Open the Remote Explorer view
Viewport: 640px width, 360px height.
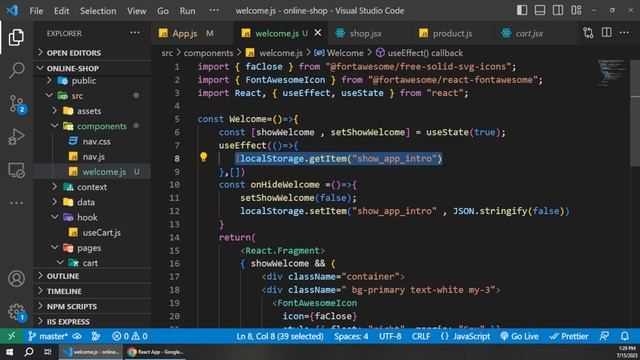click(16, 170)
